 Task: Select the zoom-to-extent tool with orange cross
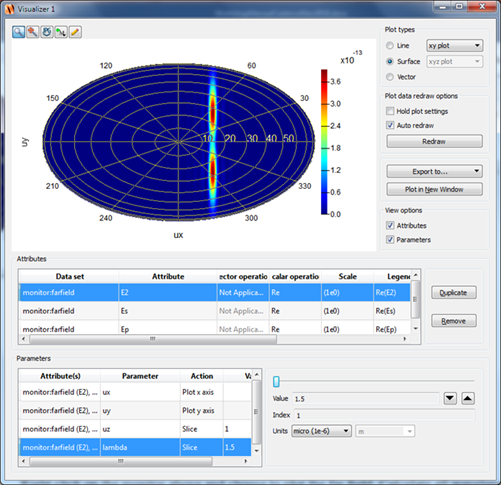coord(33,32)
